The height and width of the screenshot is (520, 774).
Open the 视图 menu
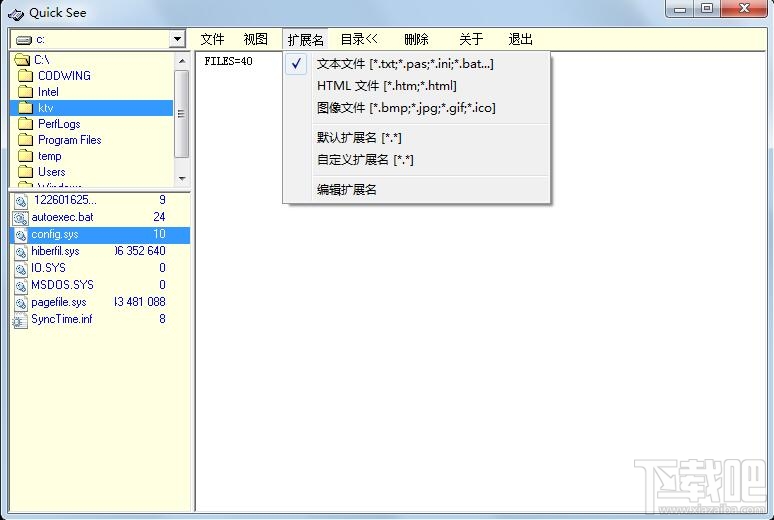point(256,39)
